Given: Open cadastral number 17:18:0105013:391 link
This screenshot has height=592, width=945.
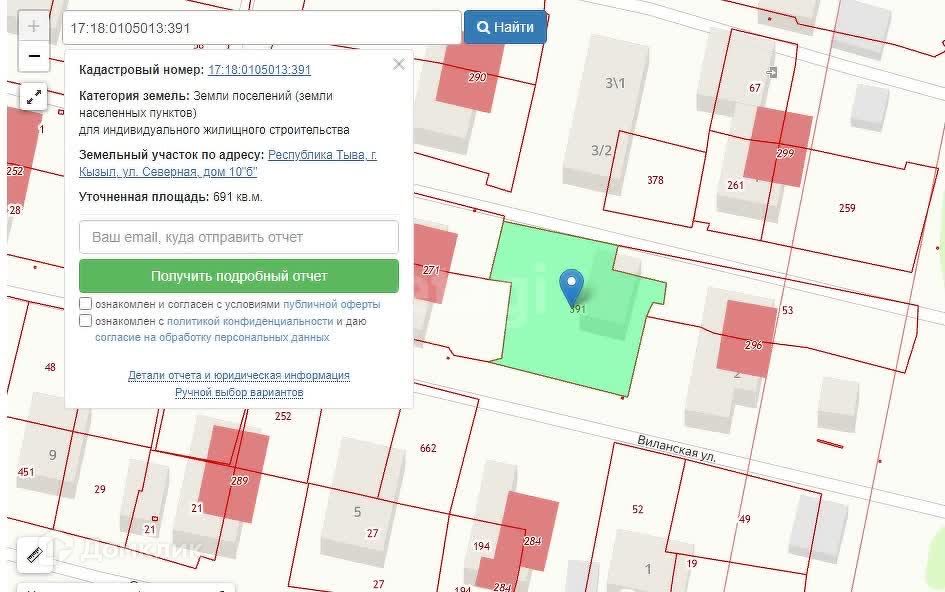Looking at the screenshot, I should click(x=259, y=70).
